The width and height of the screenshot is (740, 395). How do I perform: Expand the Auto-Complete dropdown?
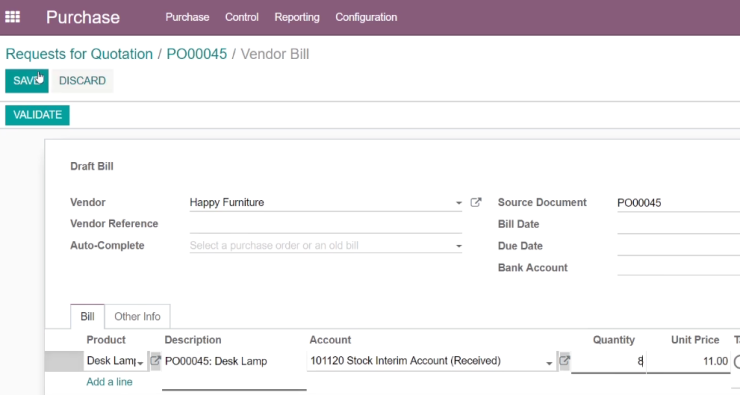pyautogui.click(x=459, y=246)
